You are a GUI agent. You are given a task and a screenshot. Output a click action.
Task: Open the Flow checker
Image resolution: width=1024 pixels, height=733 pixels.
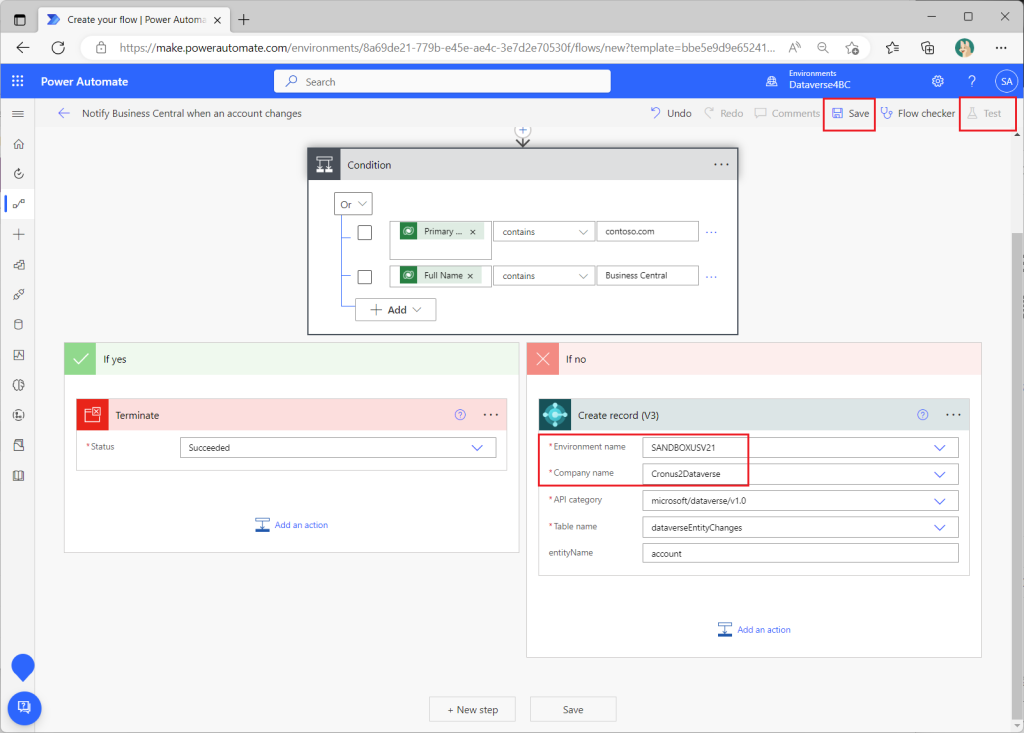point(918,114)
